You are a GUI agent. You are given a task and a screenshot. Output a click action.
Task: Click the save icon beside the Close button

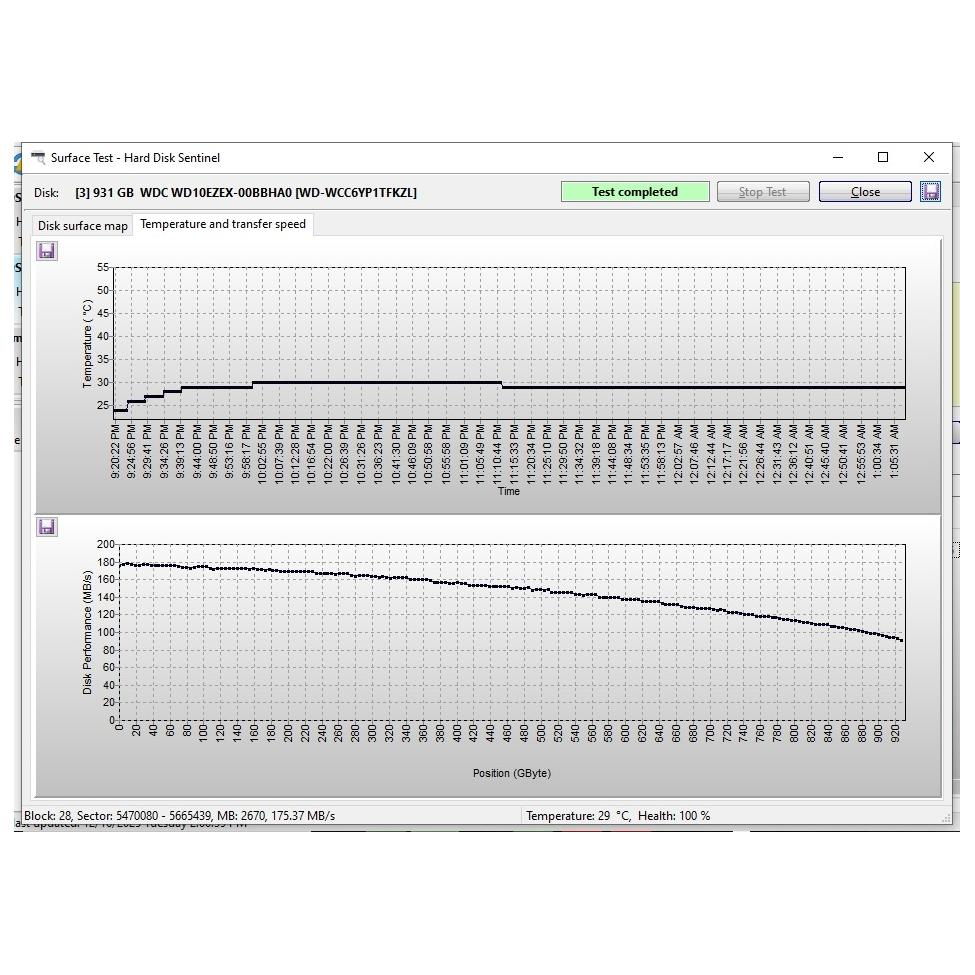930,192
